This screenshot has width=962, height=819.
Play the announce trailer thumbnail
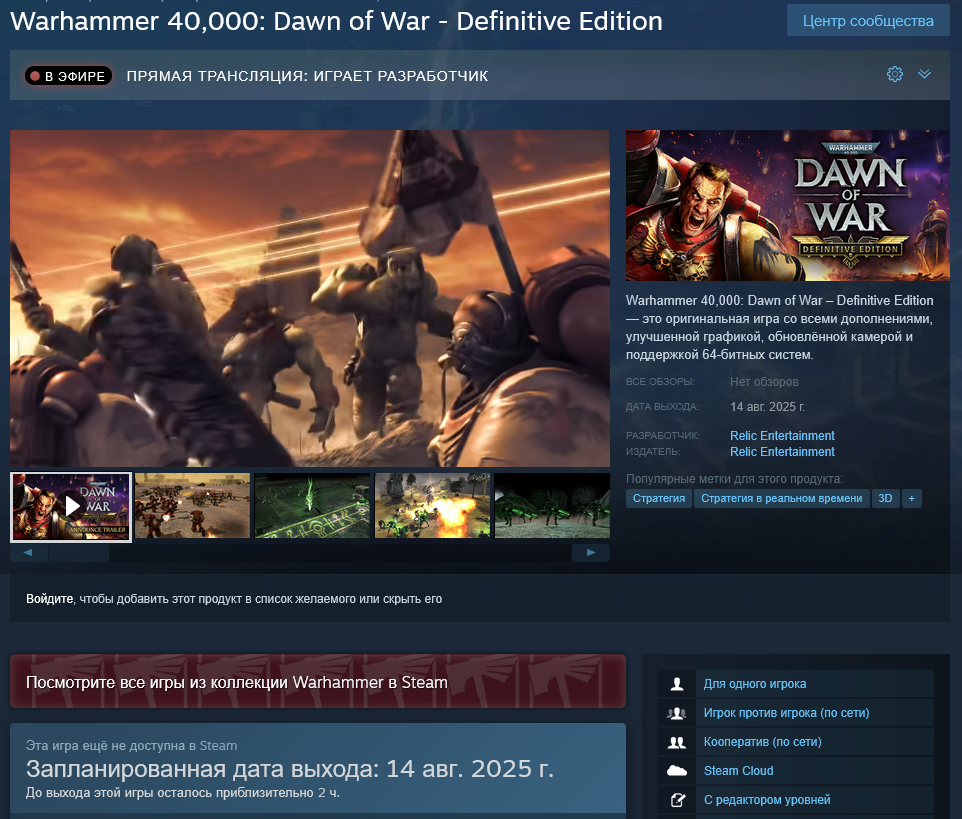pos(71,507)
